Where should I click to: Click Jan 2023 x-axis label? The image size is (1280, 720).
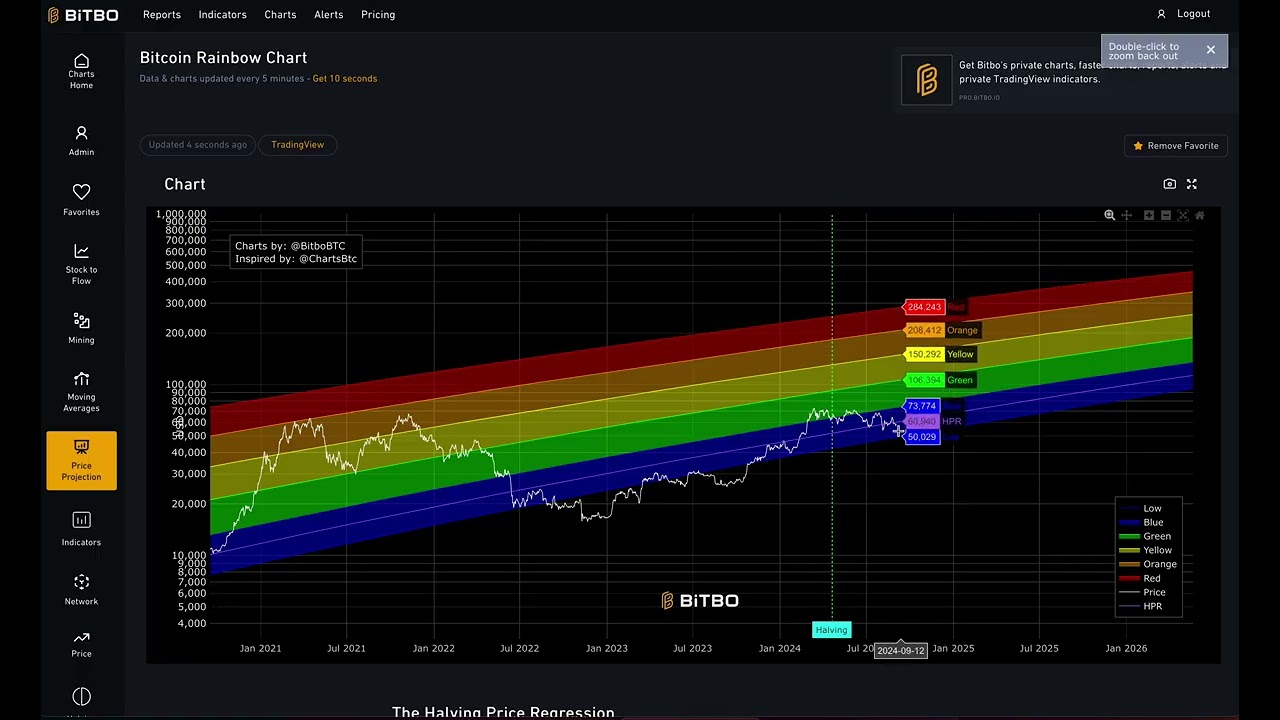607,648
